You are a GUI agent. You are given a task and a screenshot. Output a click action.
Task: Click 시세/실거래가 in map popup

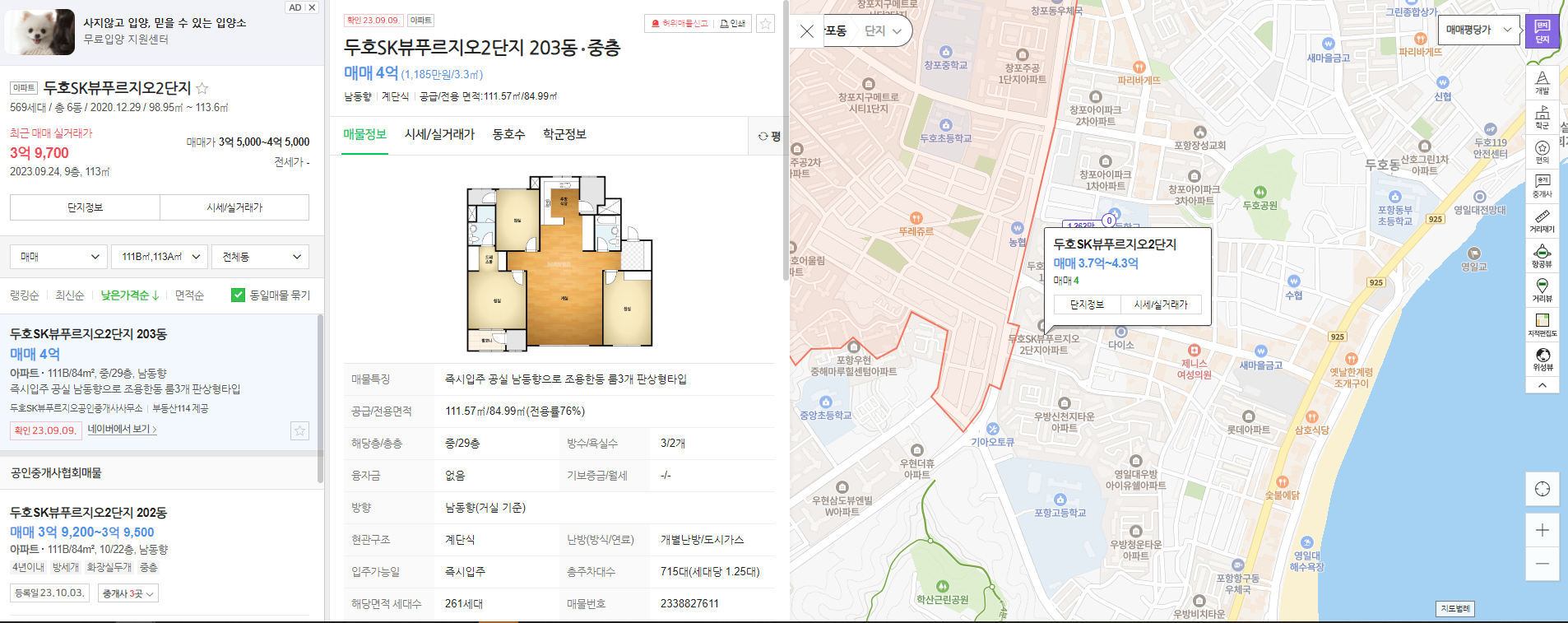coord(1161,305)
